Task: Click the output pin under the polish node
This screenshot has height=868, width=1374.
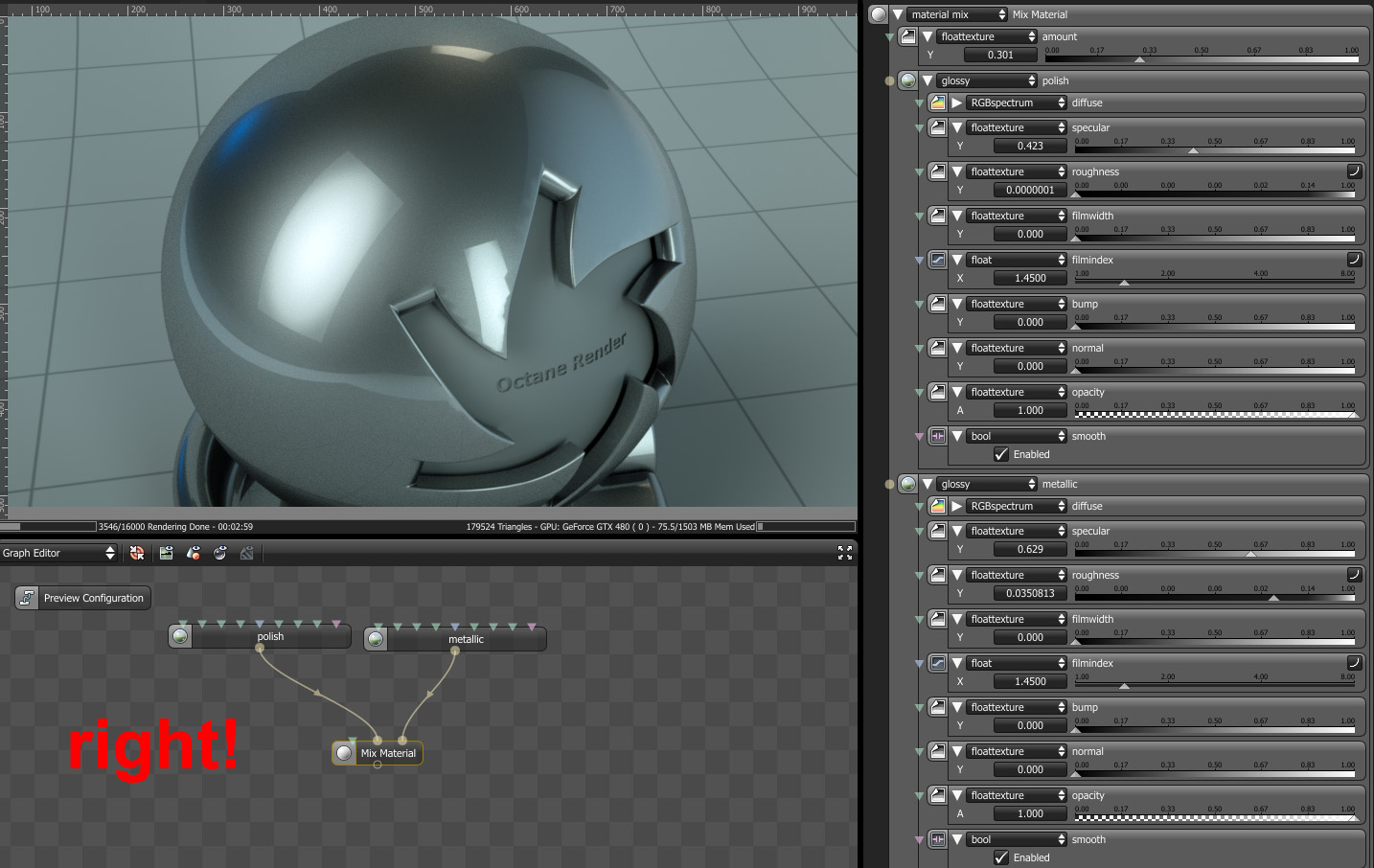Action: pos(260,649)
